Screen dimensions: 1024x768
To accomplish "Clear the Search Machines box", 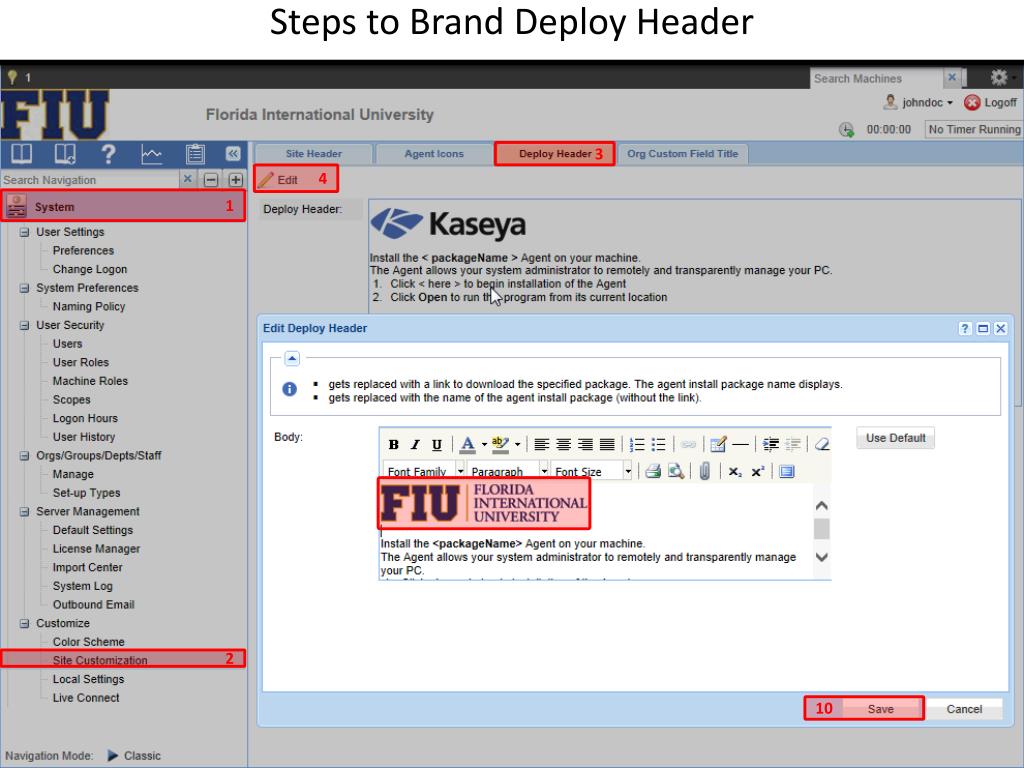I will 952,78.
